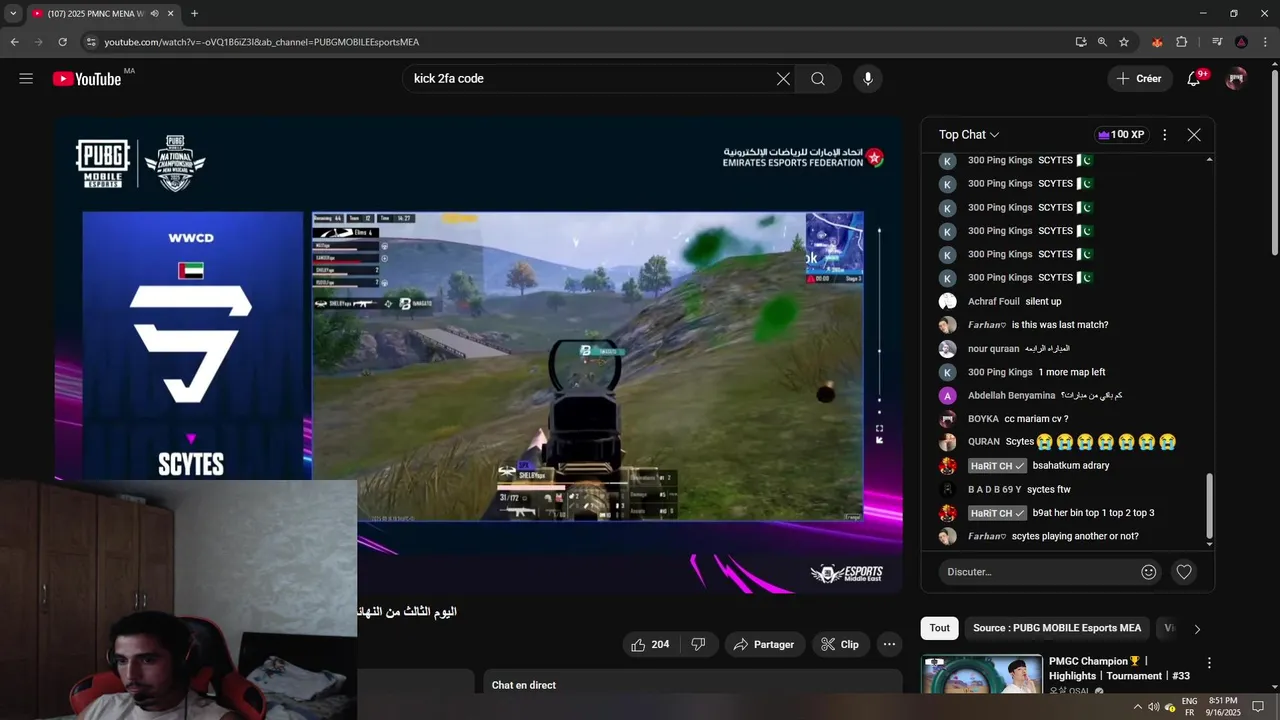
Task: Open options for PMGC Champion video
Action: (1209, 663)
